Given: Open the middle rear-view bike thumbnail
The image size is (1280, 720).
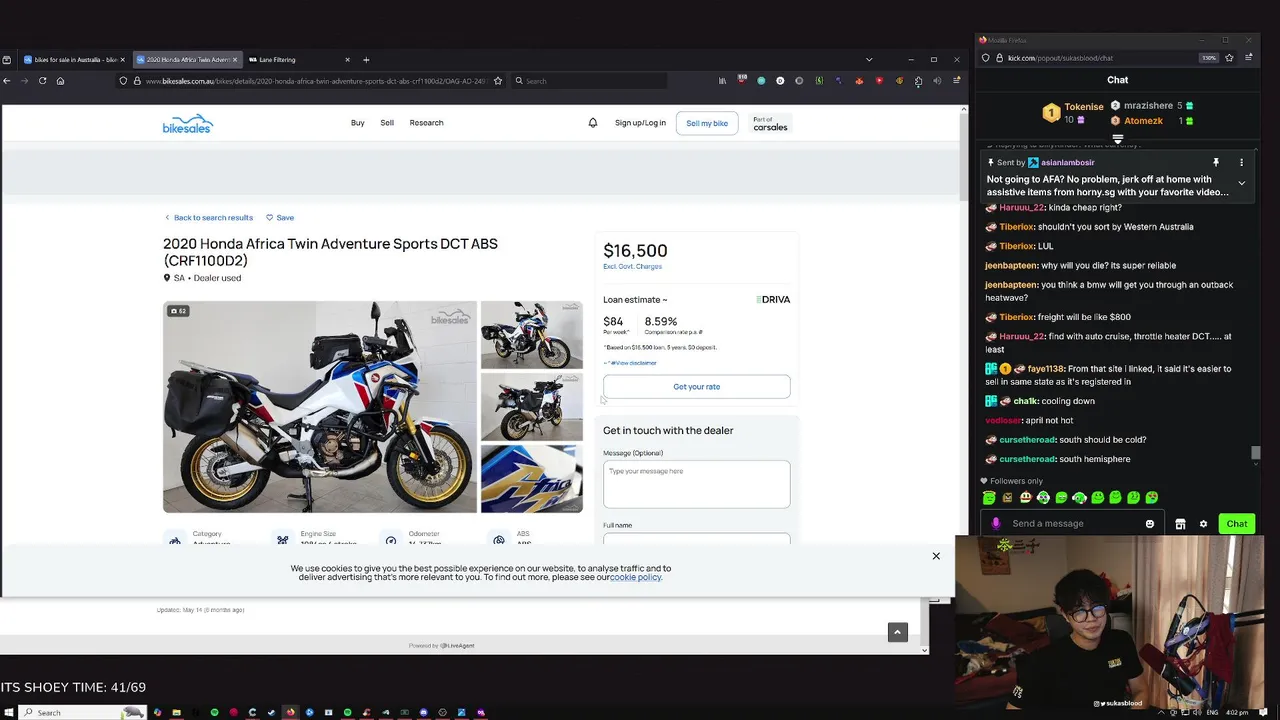Looking at the screenshot, I should (532, 407).
